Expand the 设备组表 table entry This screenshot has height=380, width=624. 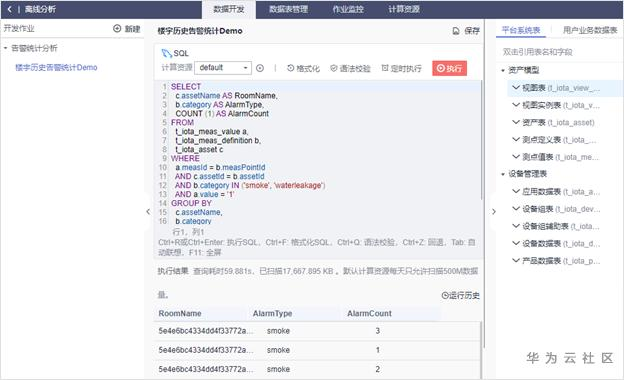tap(516, 209)
